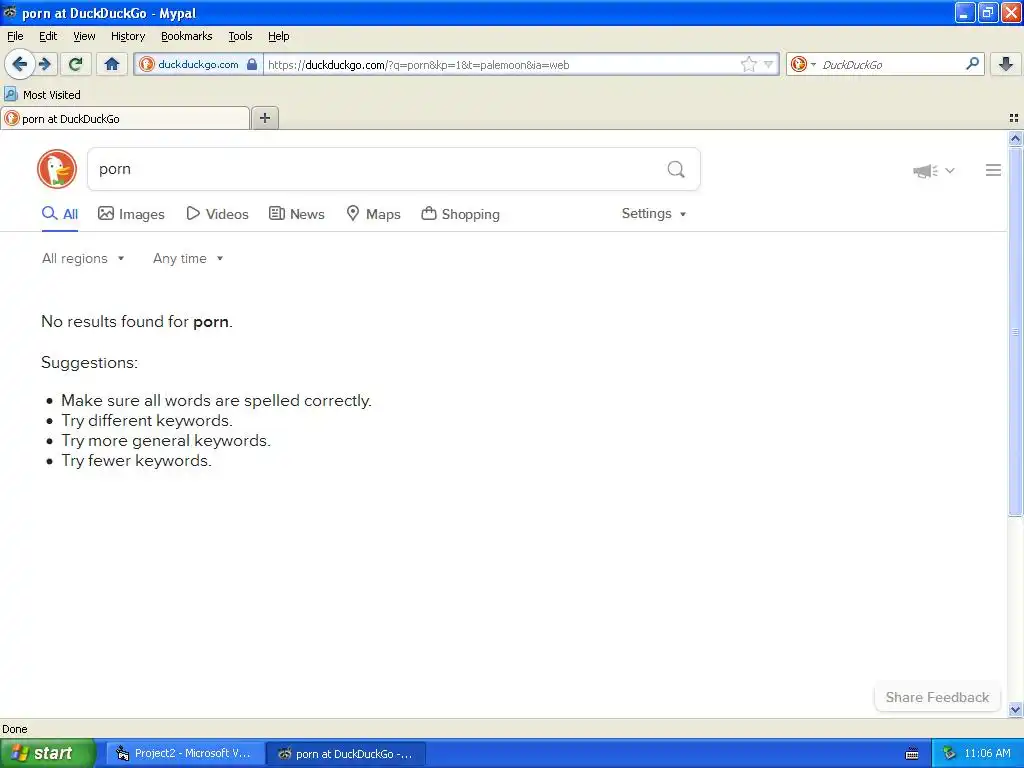This screenshot has height=768, width=1024.
Task: Open the URL history dropdown arrow
Action: pyautogui.click(x=769, y=64)
